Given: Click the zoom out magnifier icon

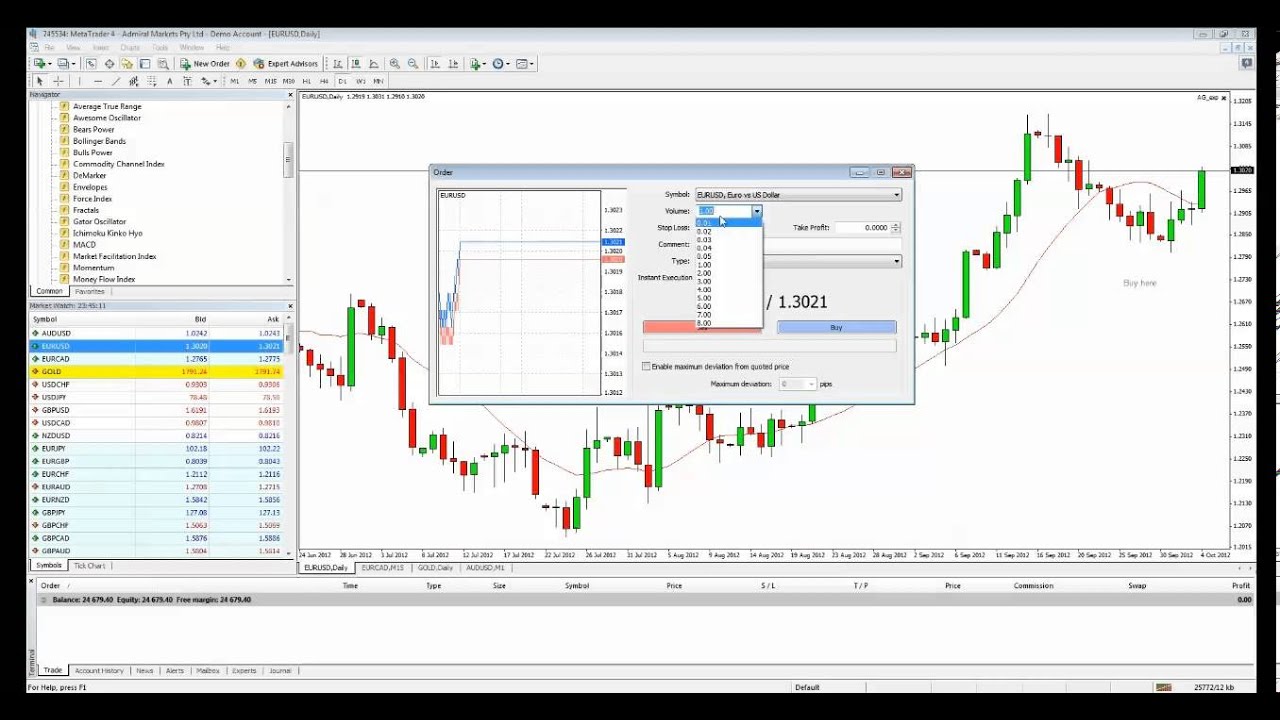Looking at the screenshot, I should (413, 64).
